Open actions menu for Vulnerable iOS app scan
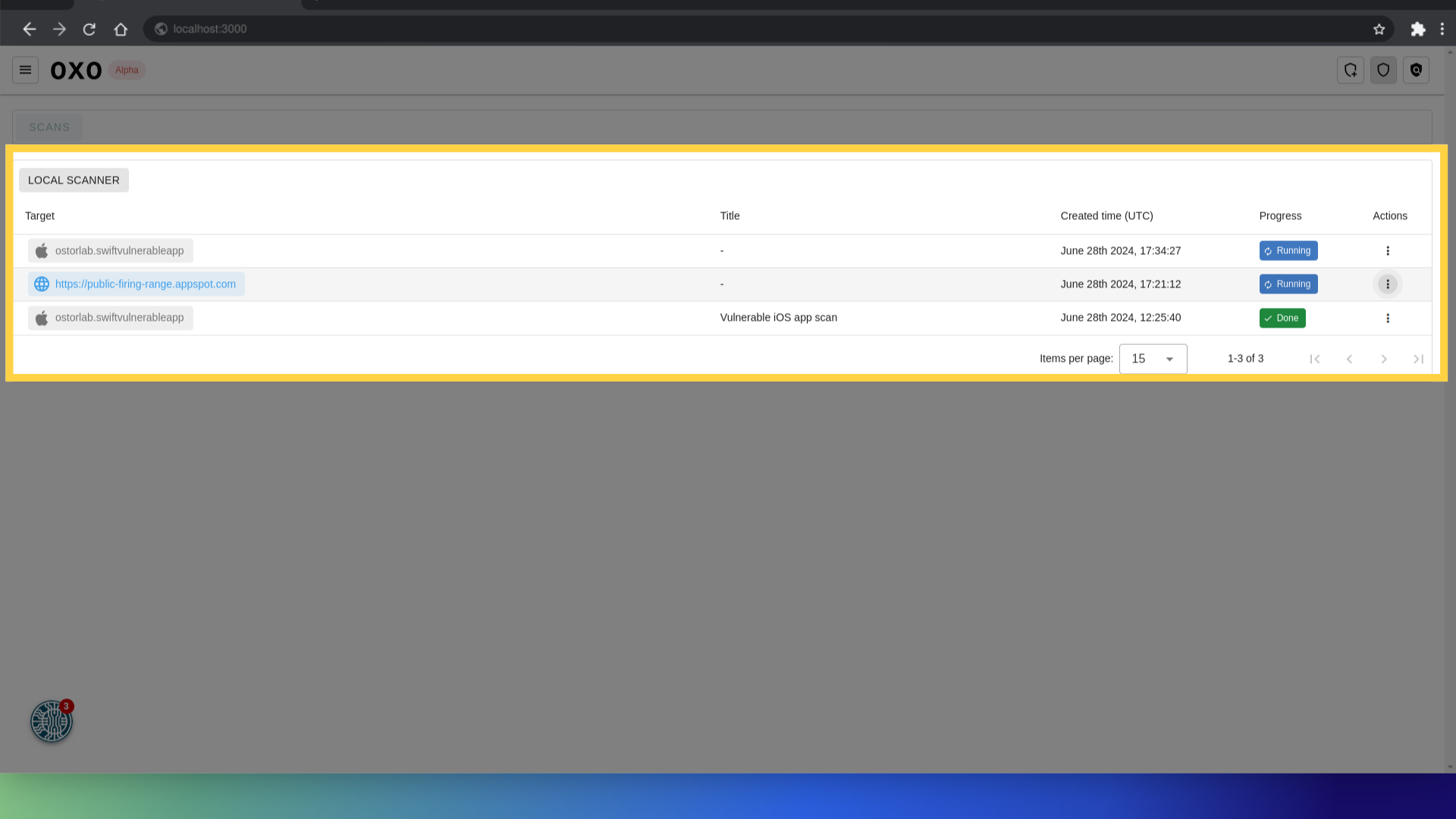Screen dimensions: 1456x819 coord(1388,318)
